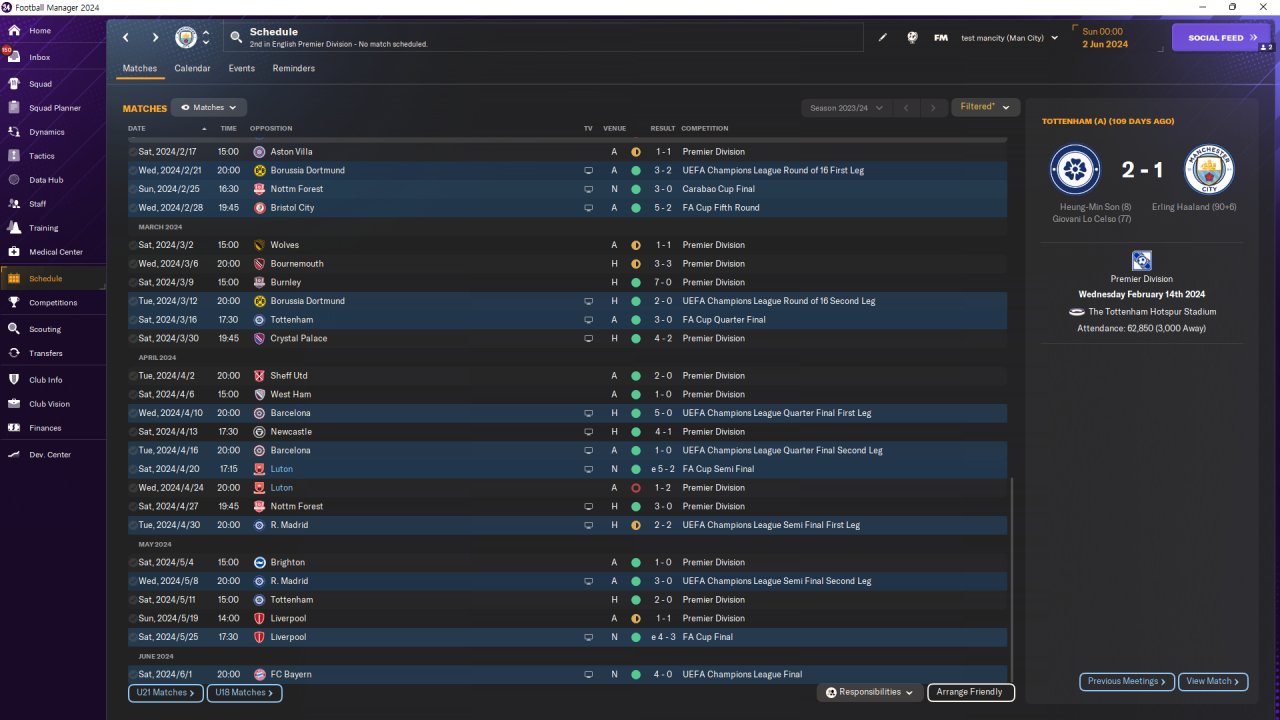
Task: Click the Tottenham badge in the match summary panel
Action: [1075, 170]
